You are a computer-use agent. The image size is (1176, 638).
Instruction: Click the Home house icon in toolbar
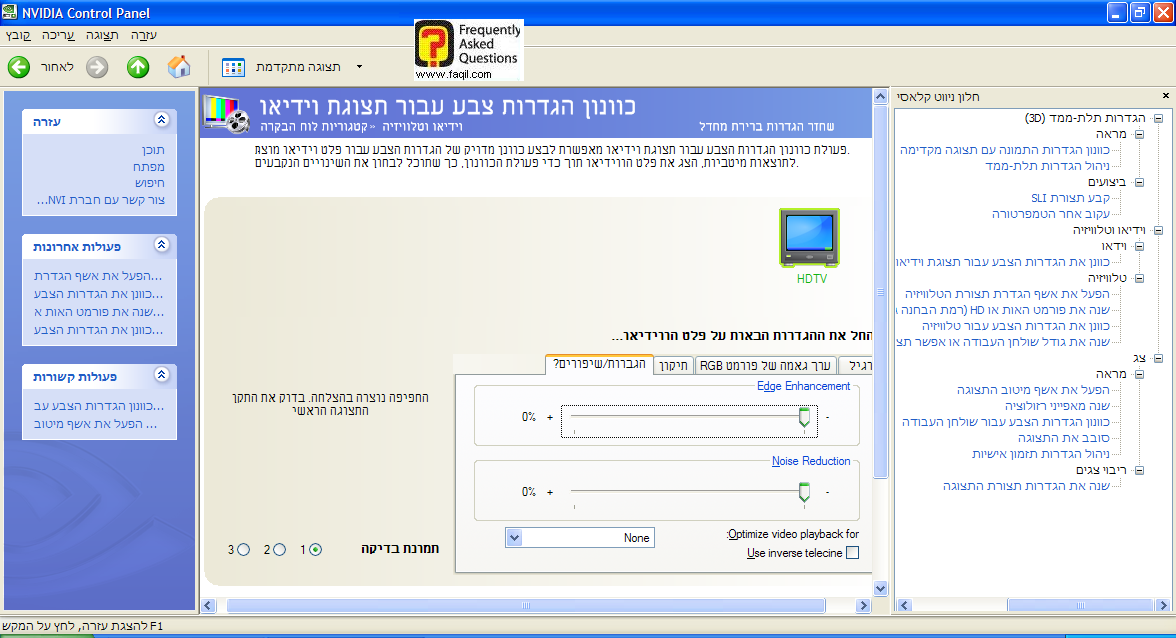(x=180, y=67)
